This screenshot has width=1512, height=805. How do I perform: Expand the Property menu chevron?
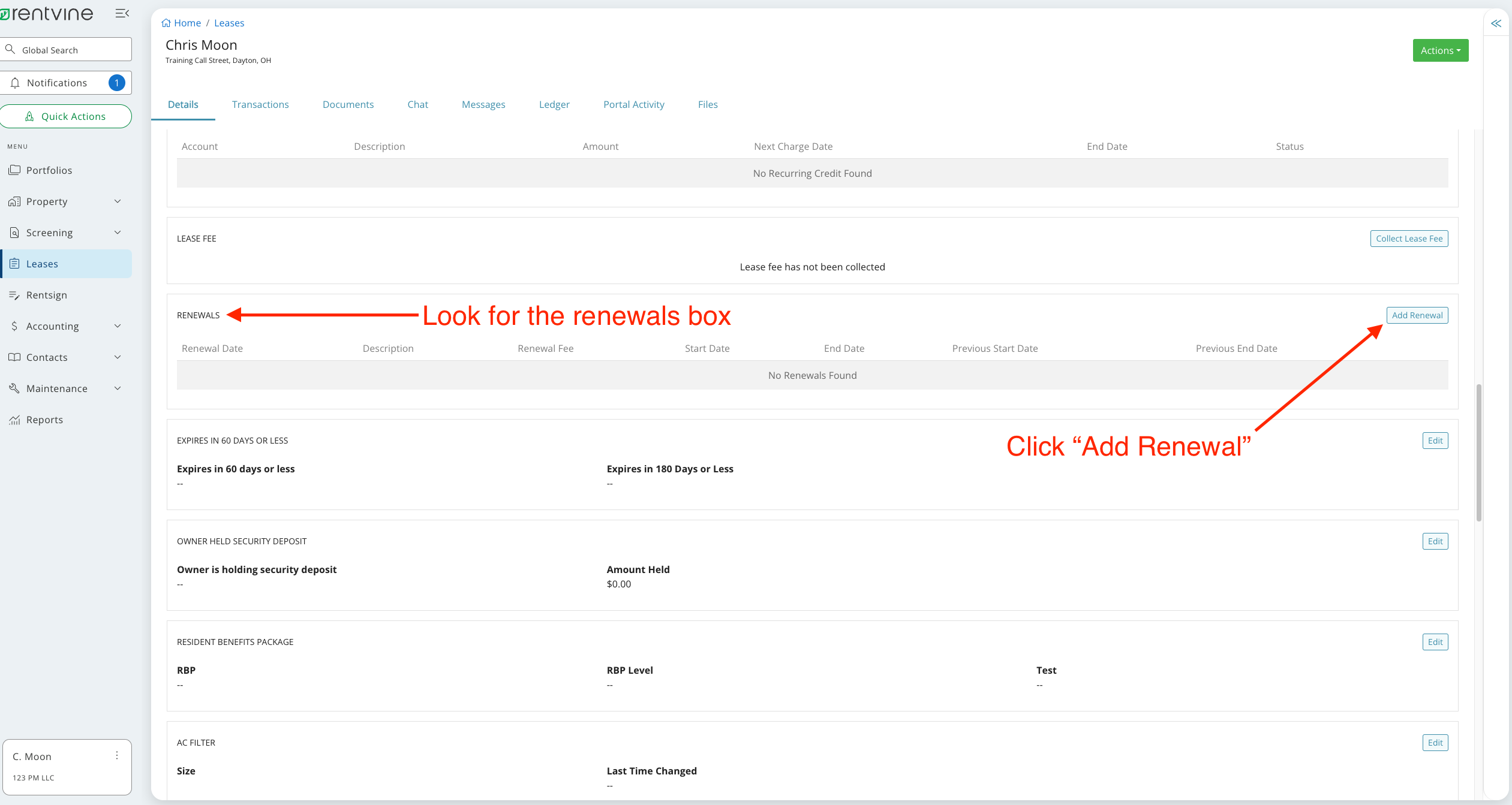coord(118,201)
